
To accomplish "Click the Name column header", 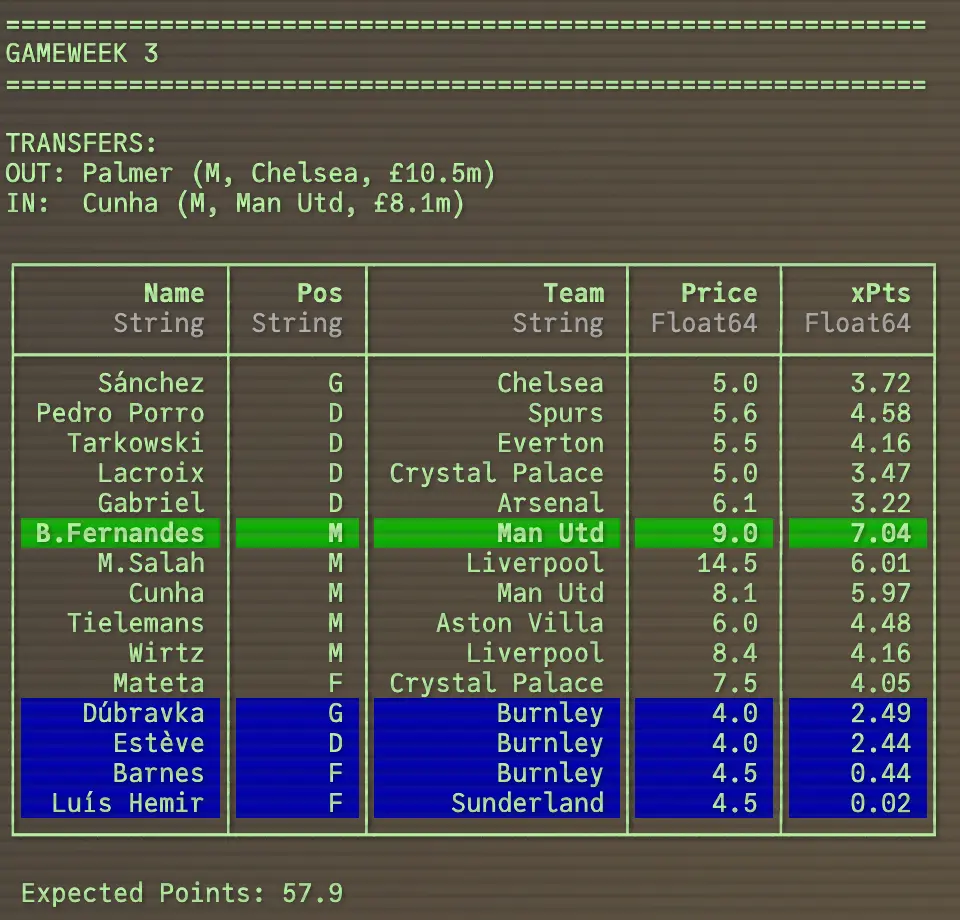I will pyautogui.click(x=174, y=293).
